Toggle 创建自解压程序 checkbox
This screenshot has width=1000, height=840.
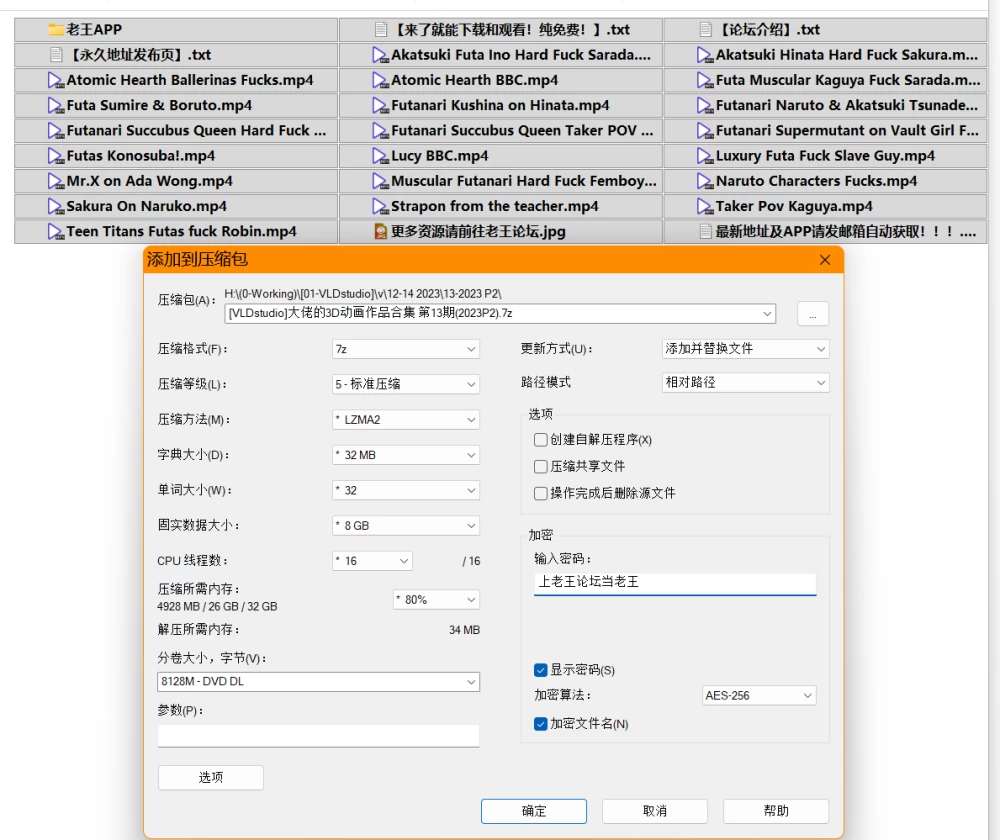click(541, 439)
